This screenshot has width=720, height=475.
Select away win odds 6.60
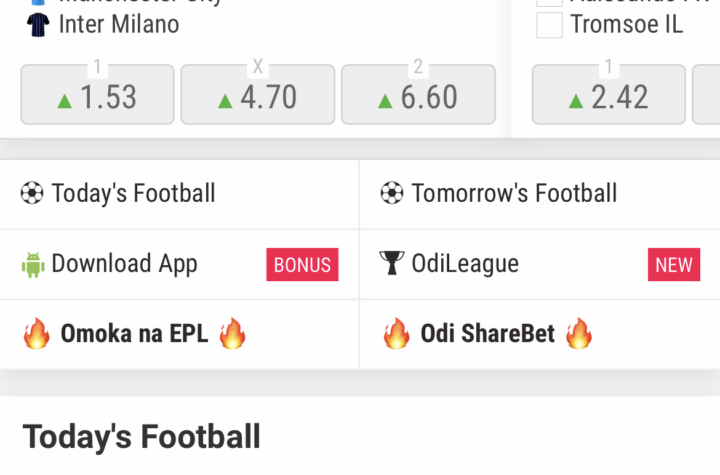(x=418, y=95)
